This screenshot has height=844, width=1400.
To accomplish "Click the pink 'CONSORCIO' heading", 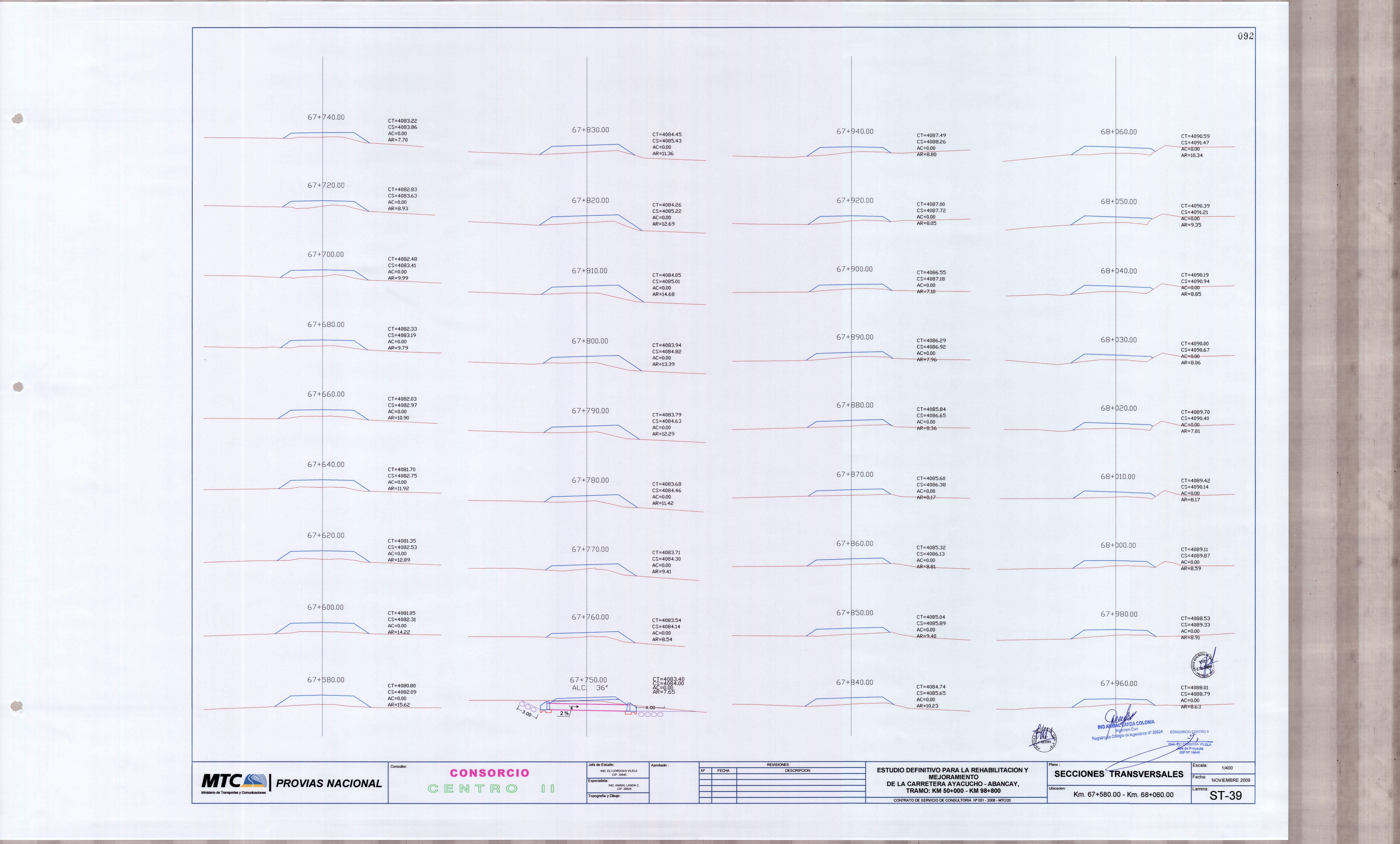I will point(489,773).
